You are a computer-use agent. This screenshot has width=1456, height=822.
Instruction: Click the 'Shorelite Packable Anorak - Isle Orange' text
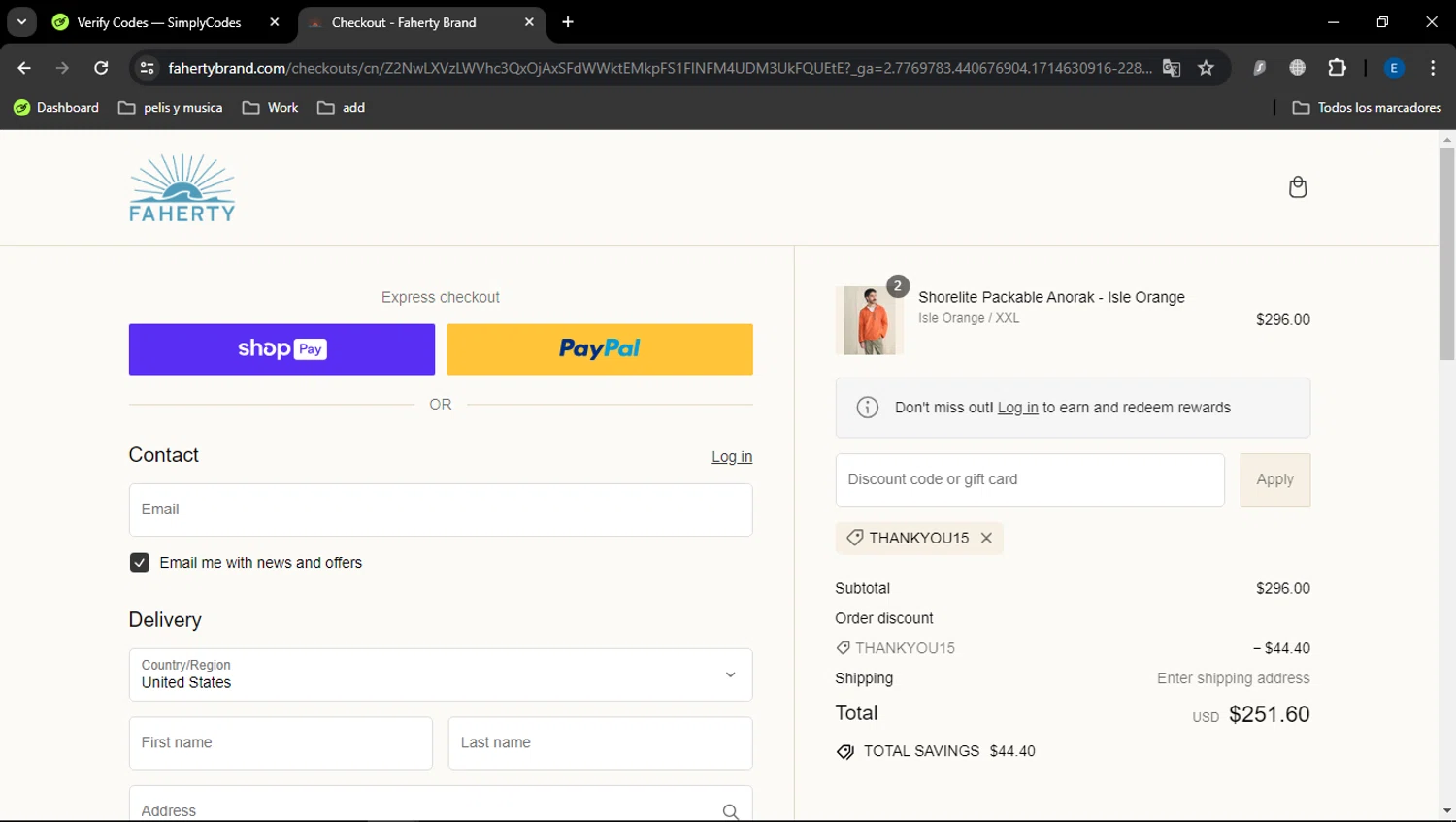[x=1051, y=297]
